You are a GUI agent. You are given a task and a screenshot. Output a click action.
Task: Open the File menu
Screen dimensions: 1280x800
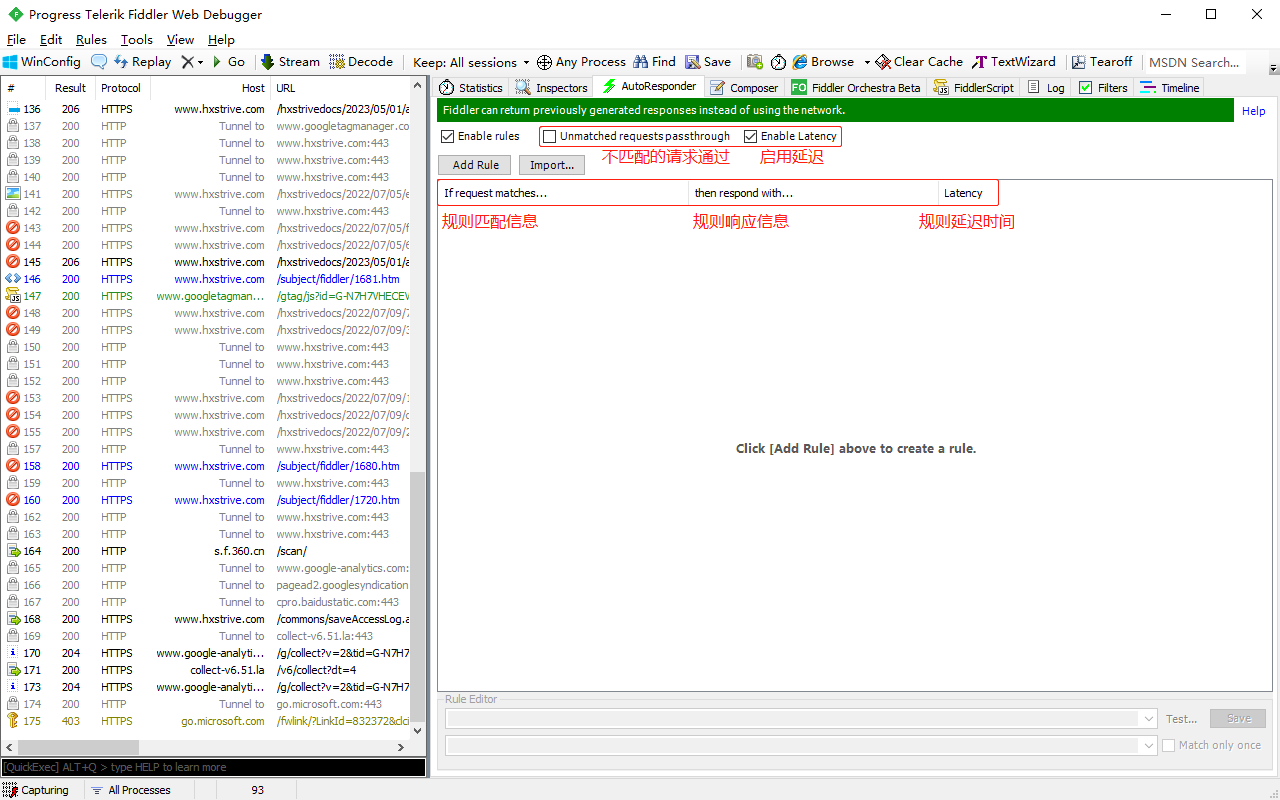coord(16,40)
